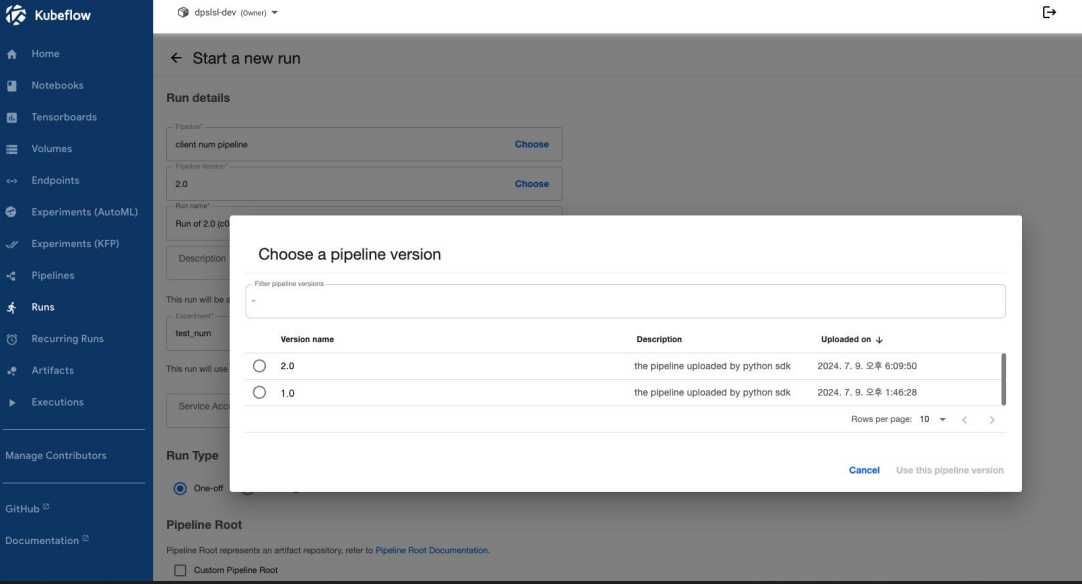Screen dimensions: 1082x584
Task: Open Home from the sidebar icon
Action: tap(12, 54)
